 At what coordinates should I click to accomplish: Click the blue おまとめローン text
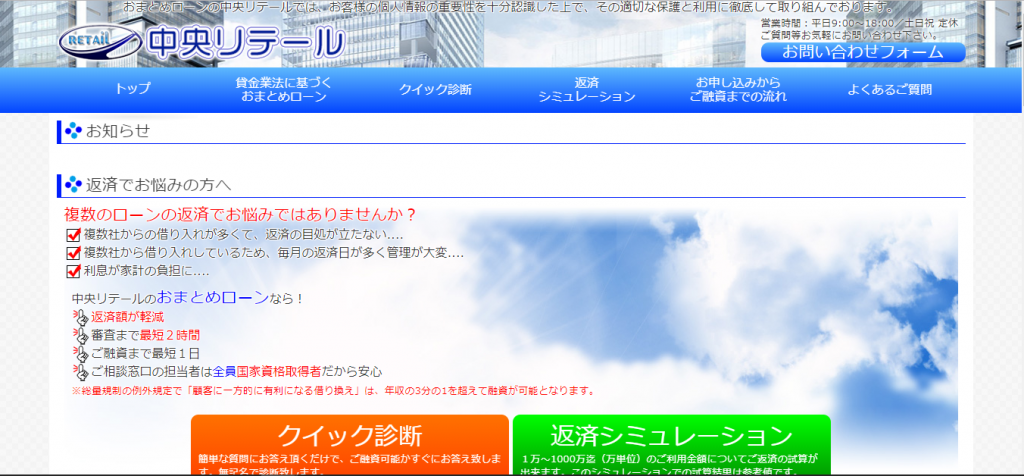[212, 298]
